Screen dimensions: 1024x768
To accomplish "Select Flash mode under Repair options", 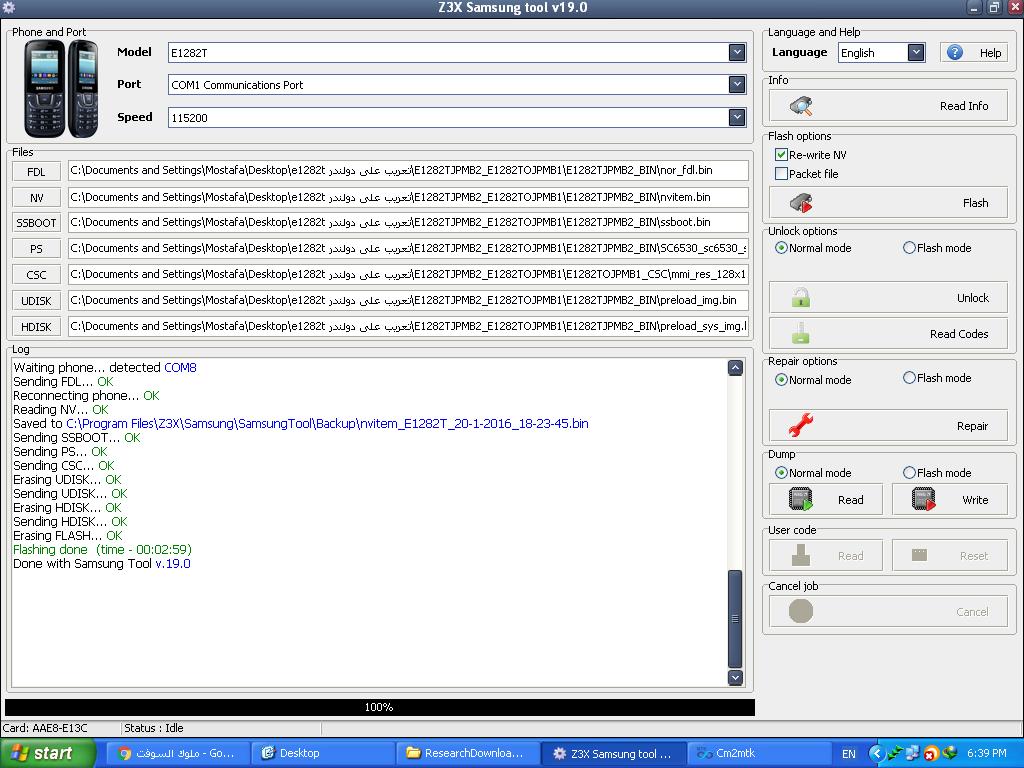I will pyautogui.click(x=909, y=378).
